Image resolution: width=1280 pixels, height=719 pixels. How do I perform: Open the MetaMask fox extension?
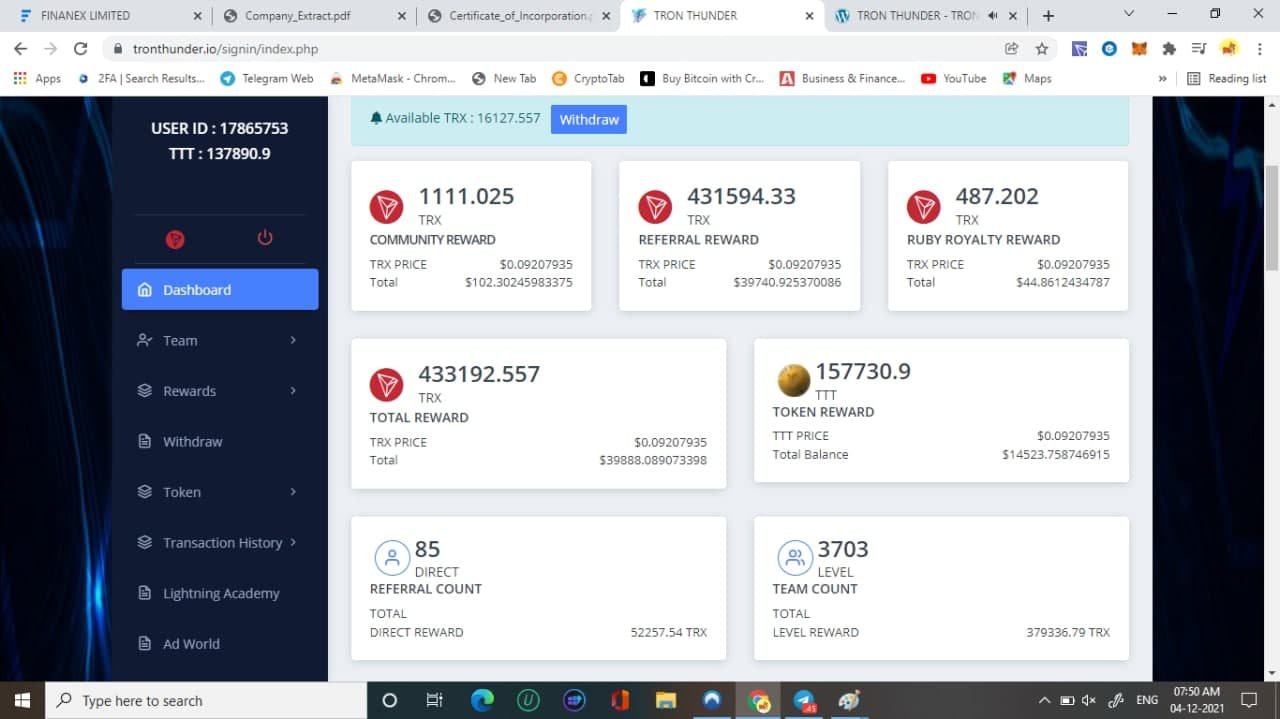coord(1138,48)
